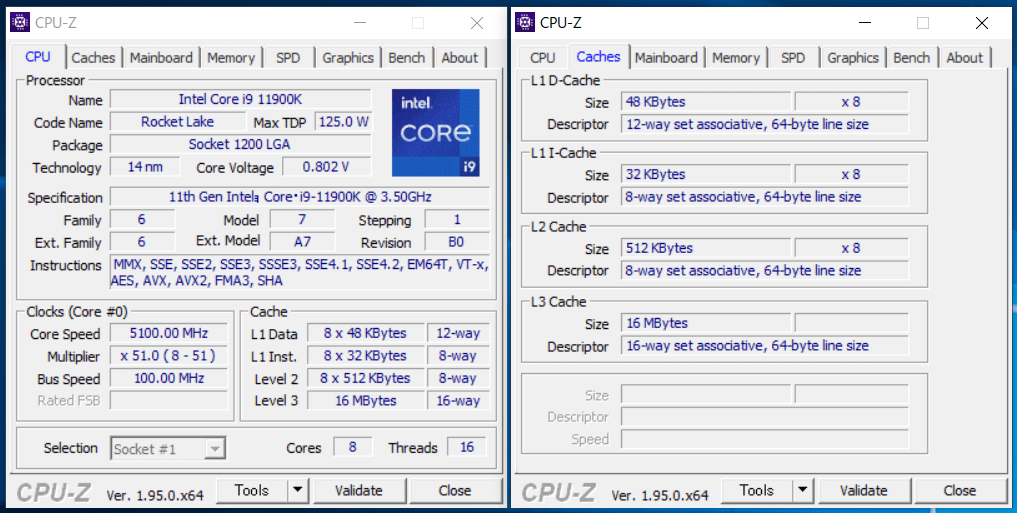Image resolution: width=1017 pixels, height=513 pixels.
Task: Switch to the CPU tab in the Caches window
Action: (x=543, y=58)
